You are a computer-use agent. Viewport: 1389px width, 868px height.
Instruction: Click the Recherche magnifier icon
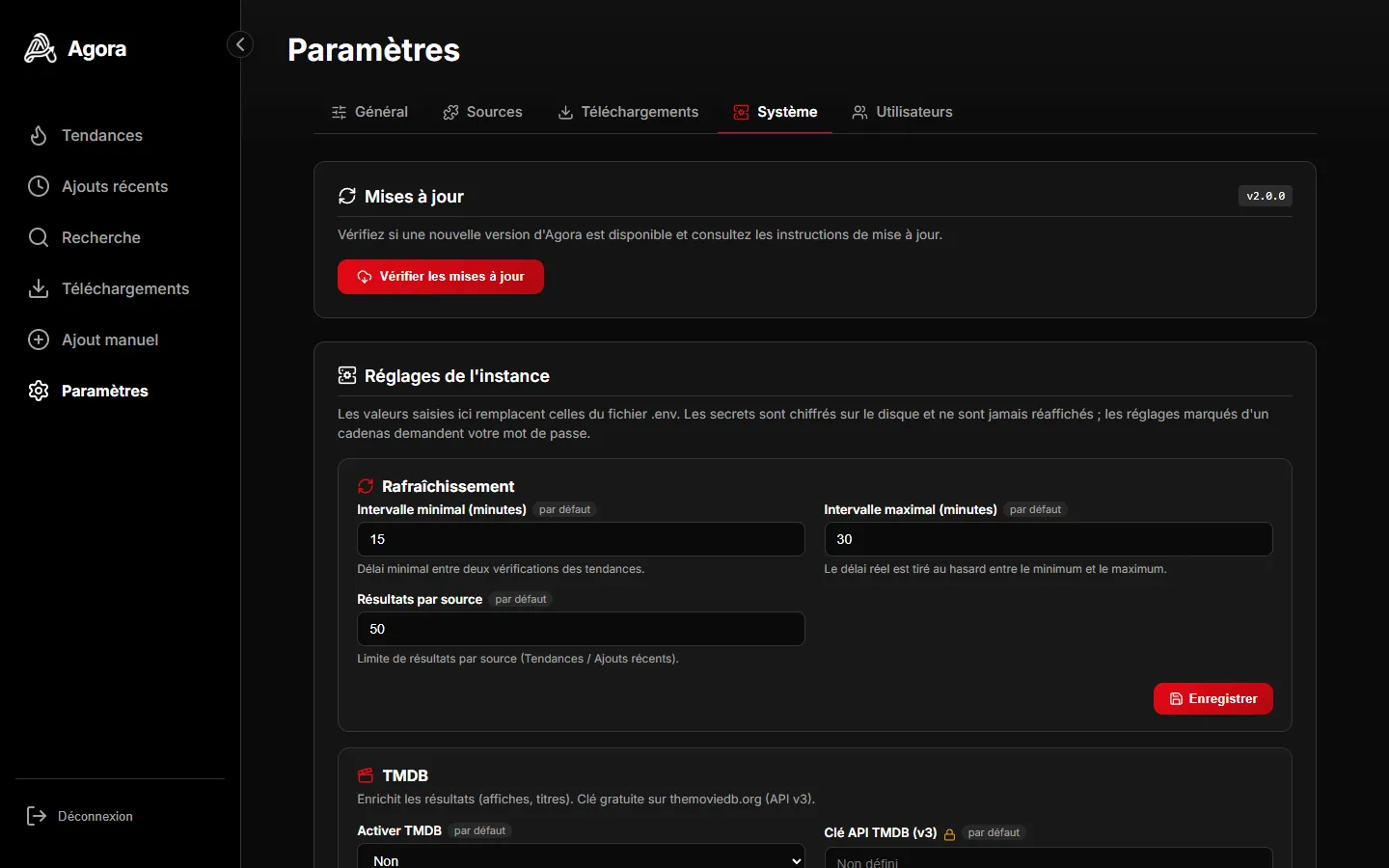click(x=39, y=237)
